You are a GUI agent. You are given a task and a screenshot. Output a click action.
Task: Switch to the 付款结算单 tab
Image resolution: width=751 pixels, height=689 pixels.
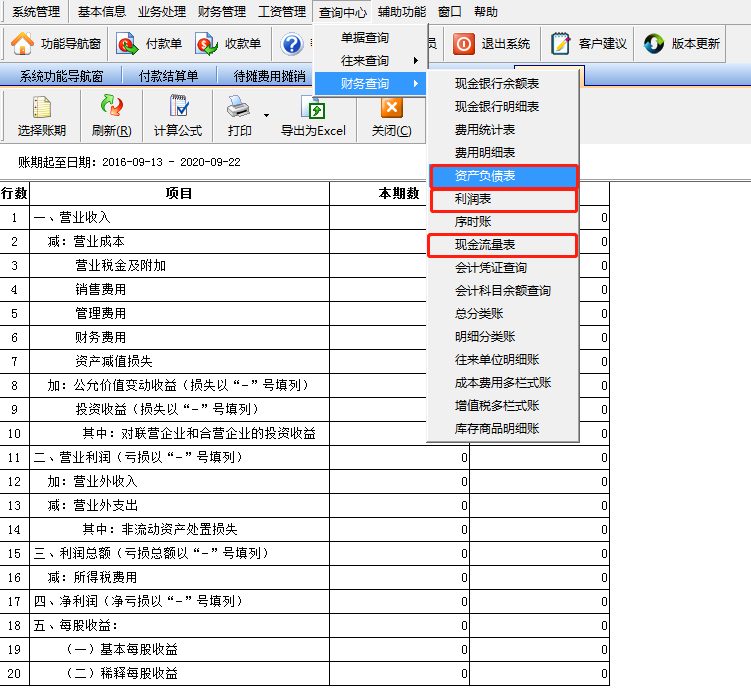(x=168, y=76)
